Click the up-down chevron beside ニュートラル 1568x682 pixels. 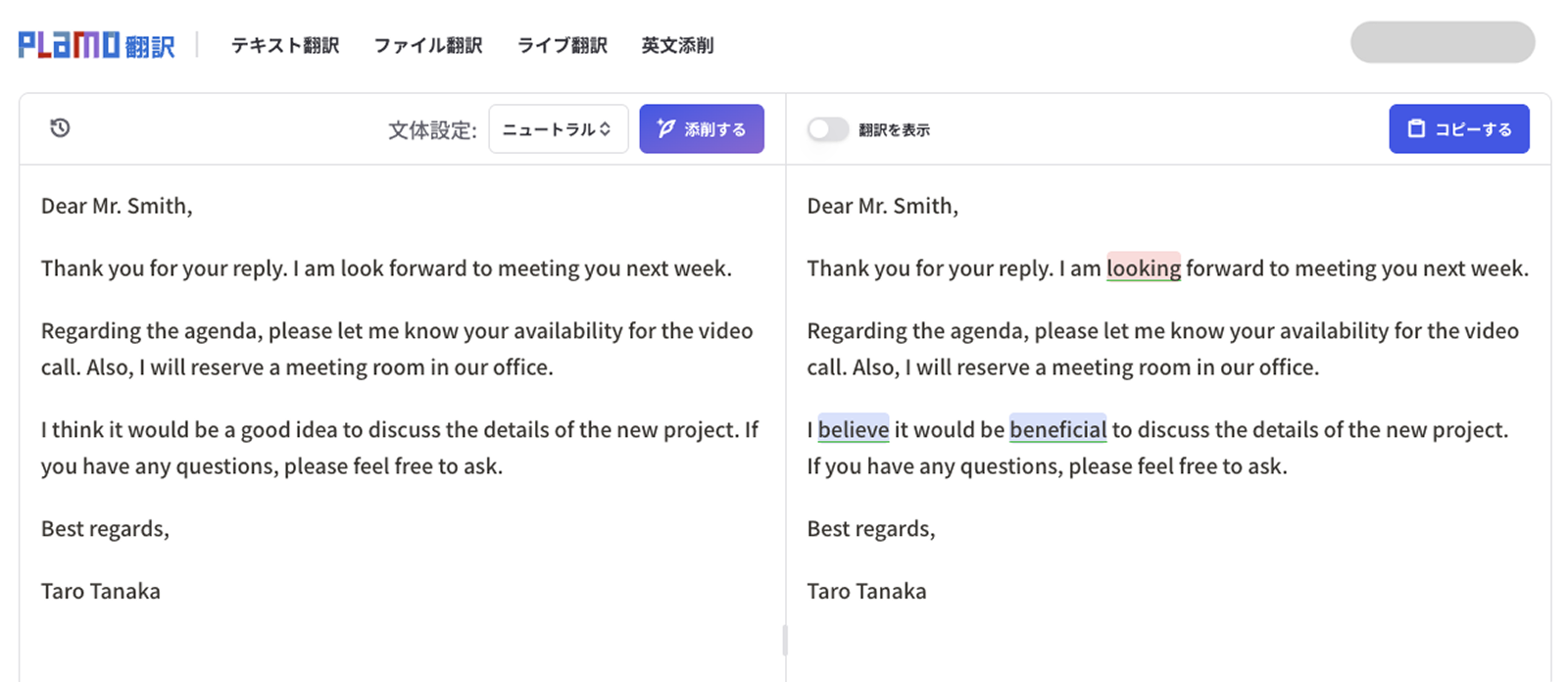tap(606, 129)
